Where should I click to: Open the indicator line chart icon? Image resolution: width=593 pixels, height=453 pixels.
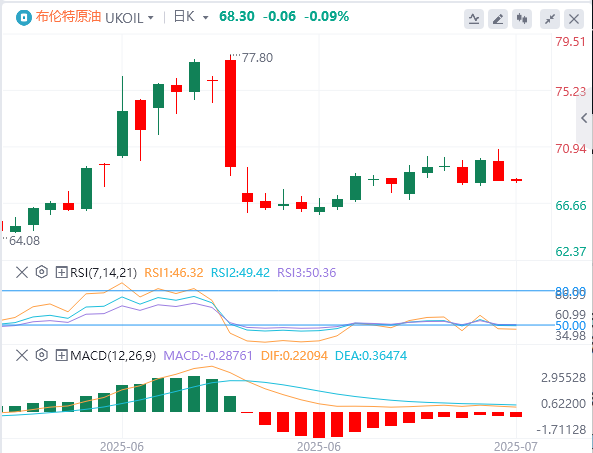(474, 19)
